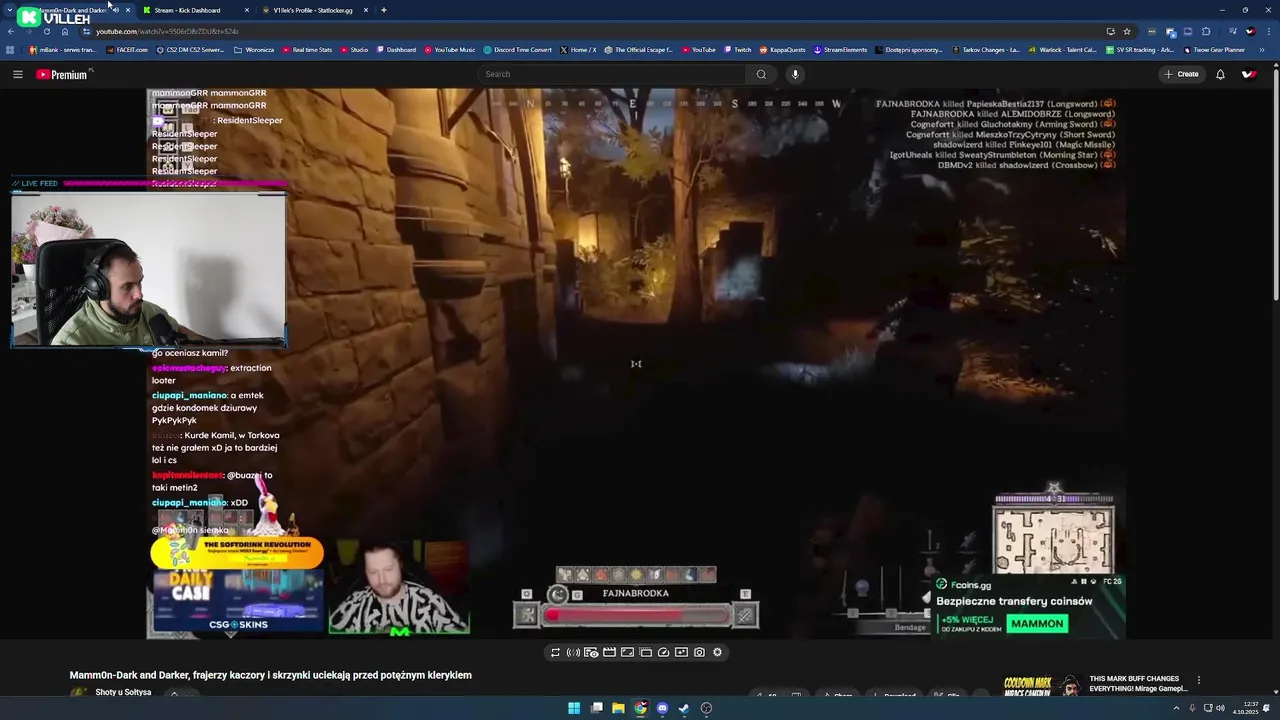Click the playback speed gauge icon
This screenshot has width=1280, height=720.
click(663, 652)
